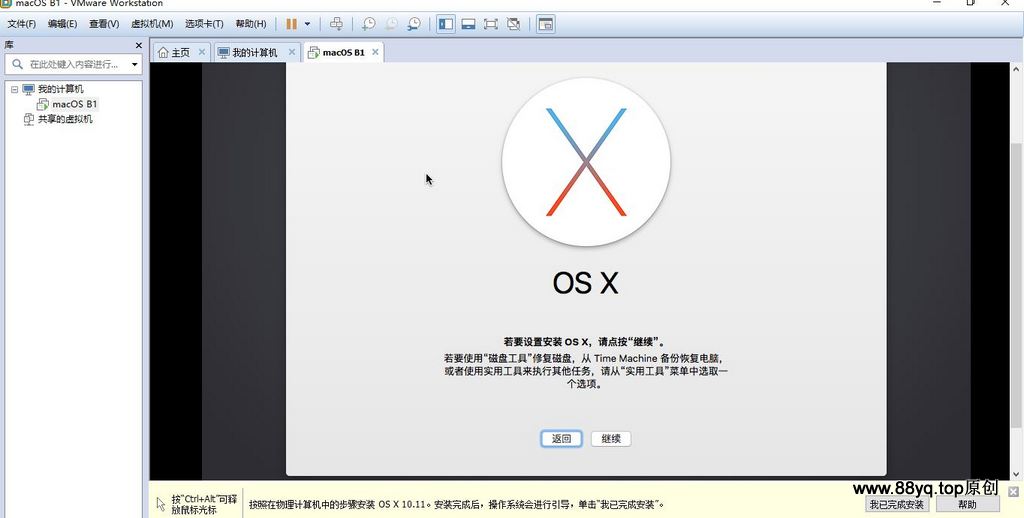Image resolution: width=1024 pixels, height=518 pixels.
Task: Take a snapshot of this virtual machine
Action: (x=368, y=24)
